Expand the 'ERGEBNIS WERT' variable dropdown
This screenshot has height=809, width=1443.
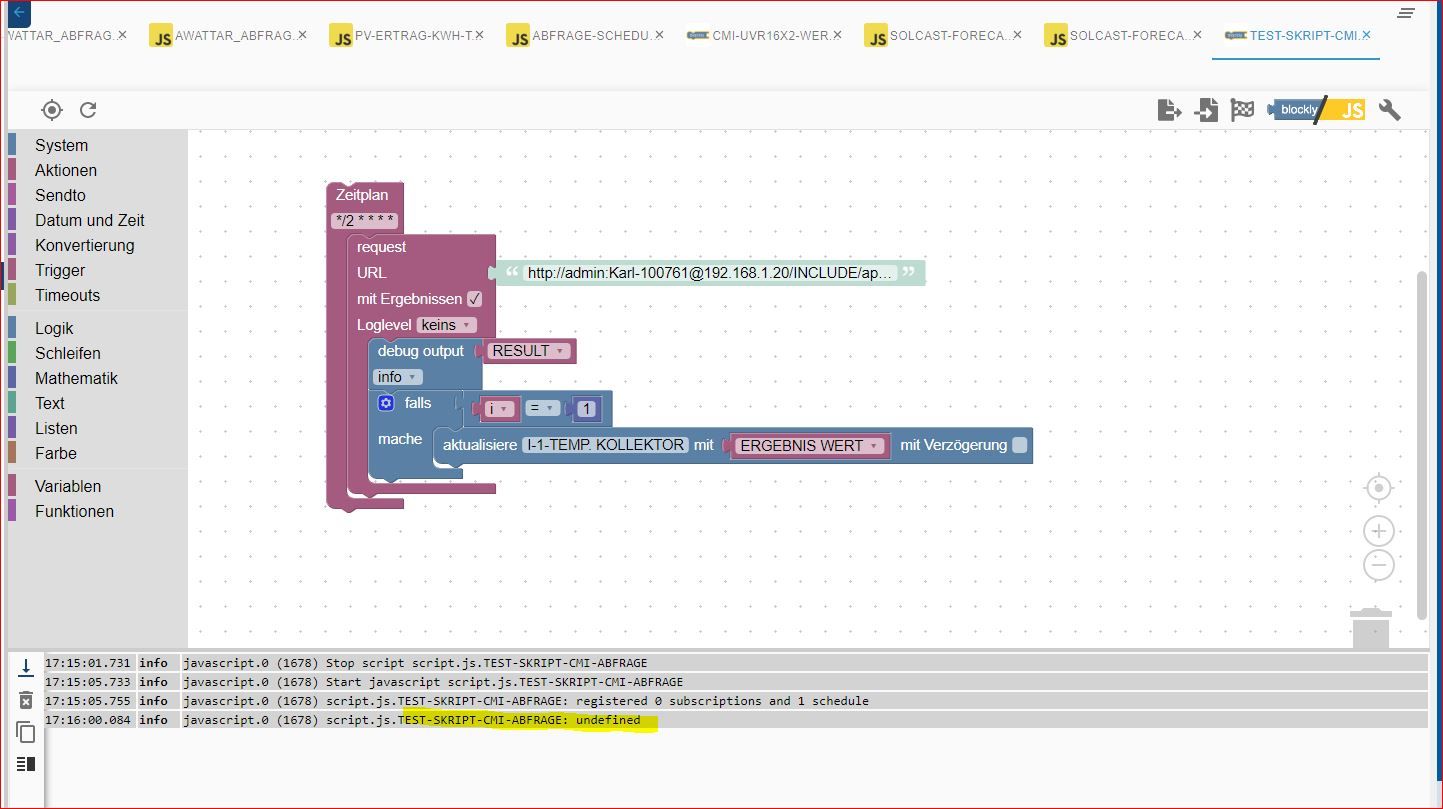click(809, 446)
